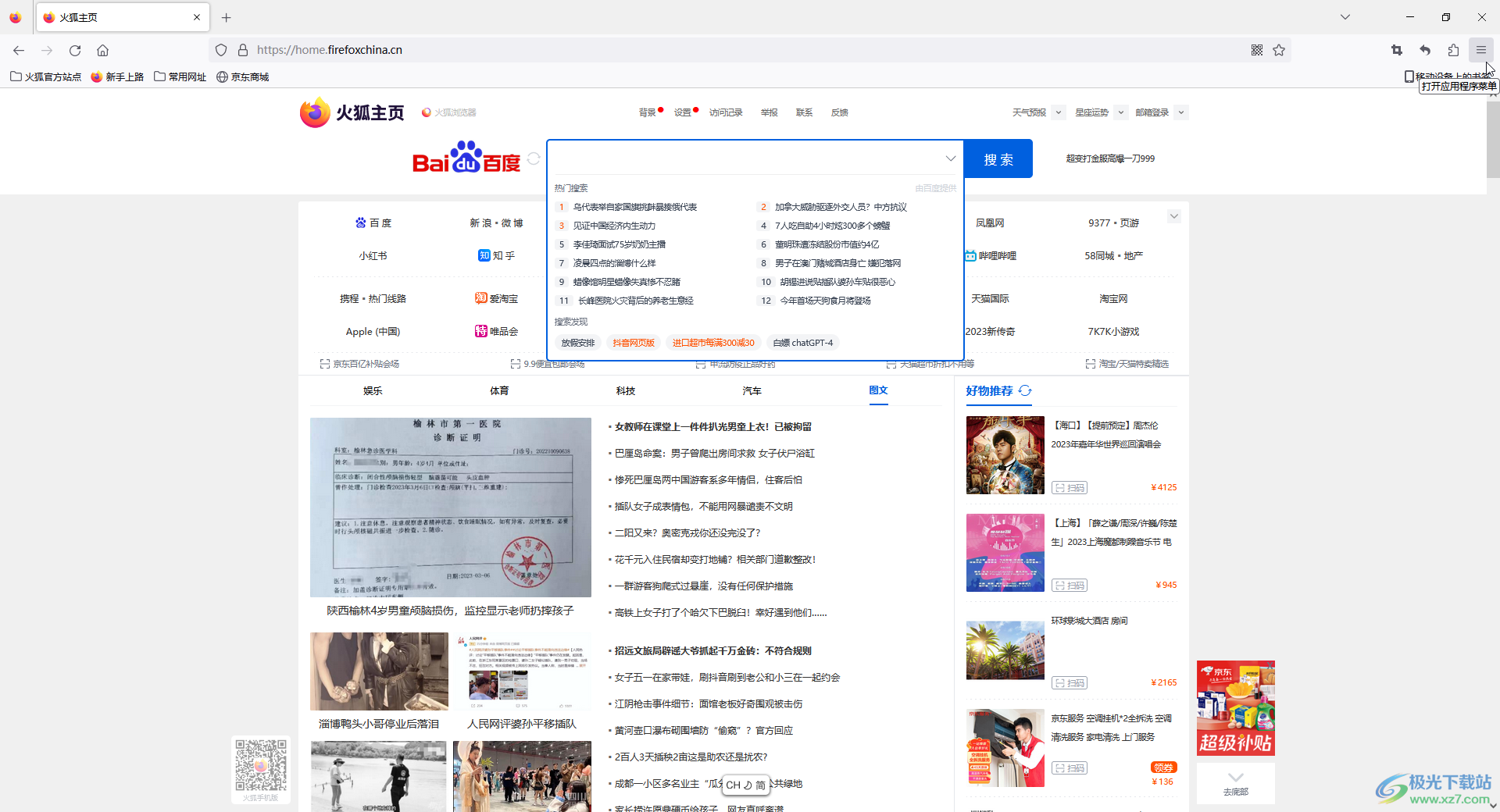Expand the 天气预报 dropdown
The width and height of the screenshot is (1500, 812).
tap(1059, 112)
